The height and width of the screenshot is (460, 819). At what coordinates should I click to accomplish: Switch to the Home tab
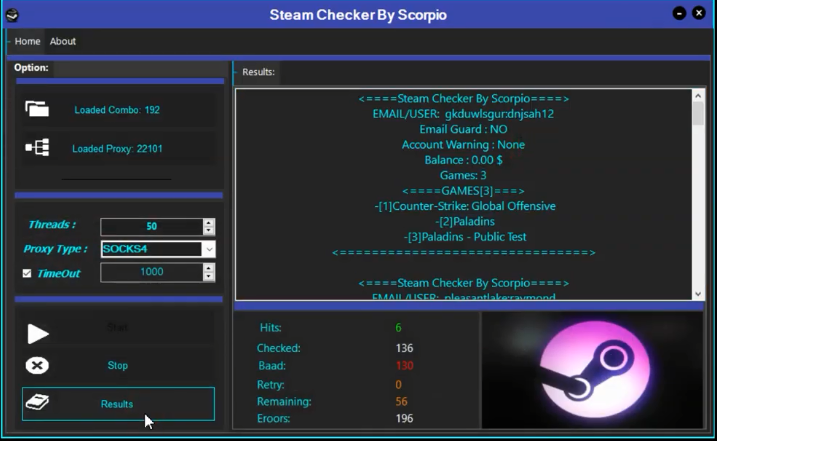pos(27,41)
